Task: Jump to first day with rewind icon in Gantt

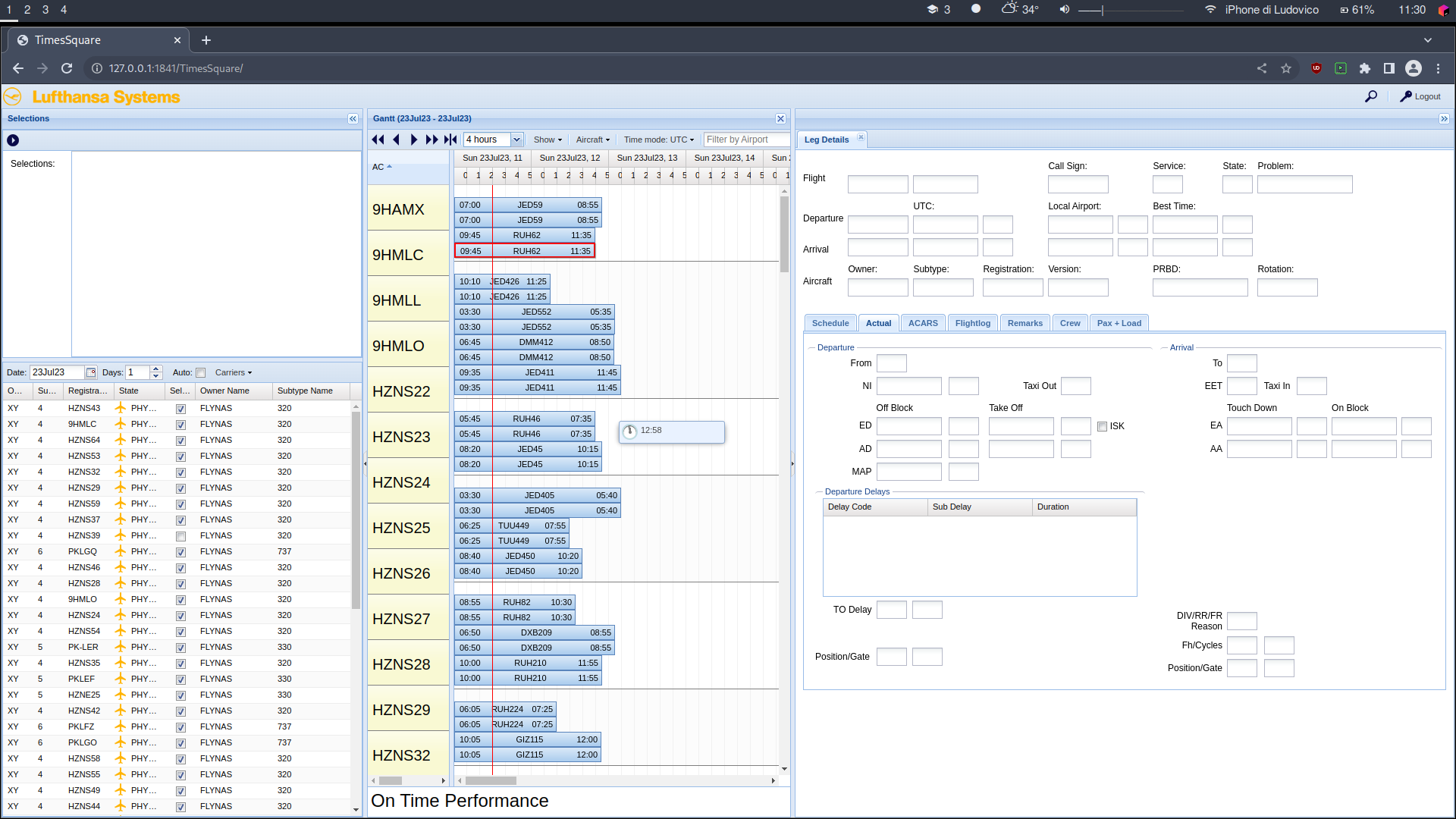Action: click(378, 140)
